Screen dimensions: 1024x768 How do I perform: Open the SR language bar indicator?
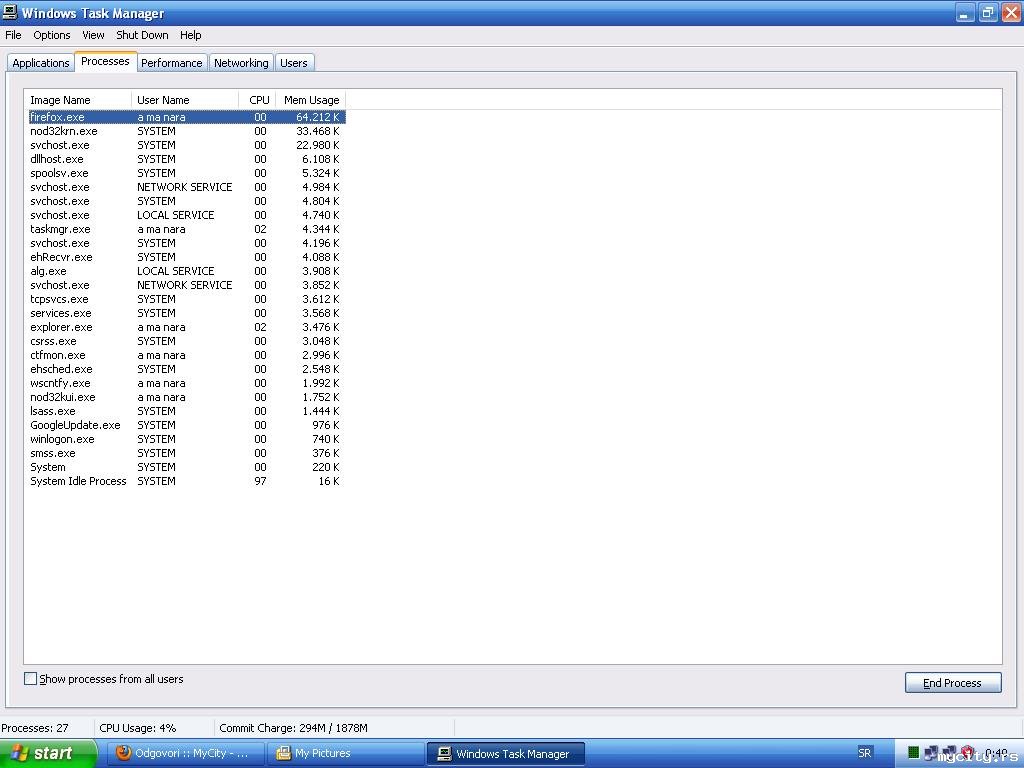(x=865, y=753)
